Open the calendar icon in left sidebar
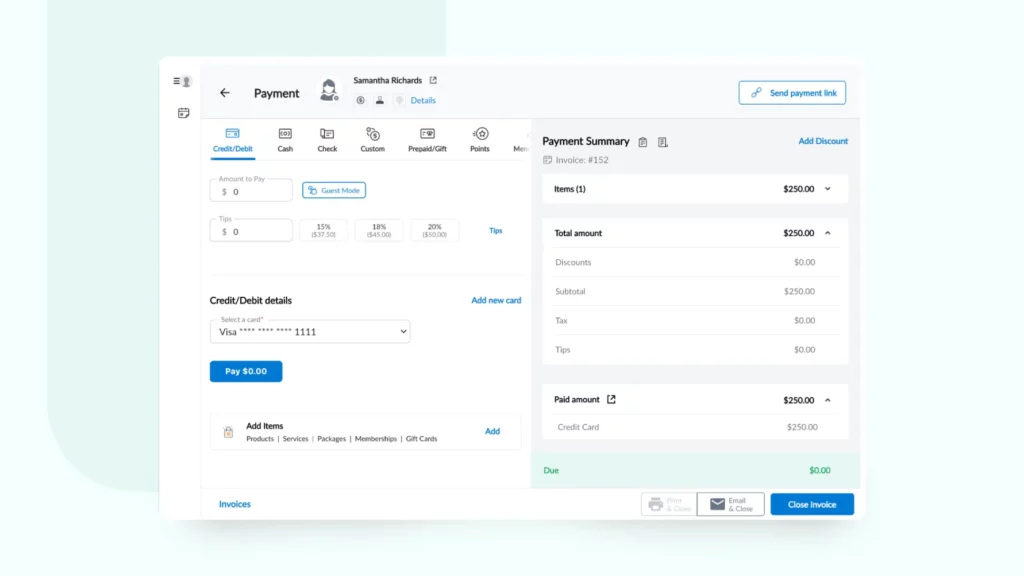This screenshot has width=1024, height=576. coord(183,113)
